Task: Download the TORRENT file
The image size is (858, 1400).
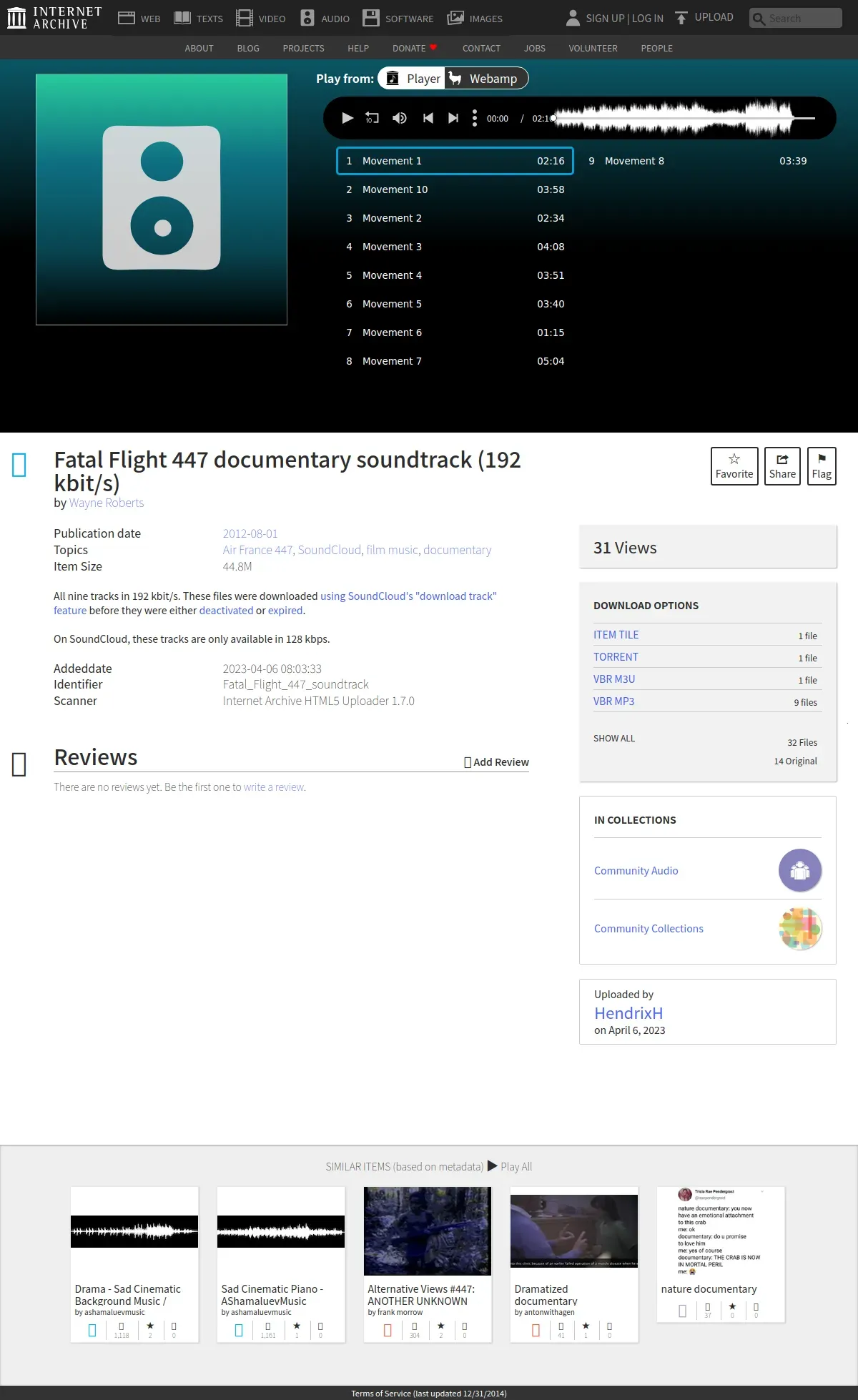Action: click(x=616, y=657)
